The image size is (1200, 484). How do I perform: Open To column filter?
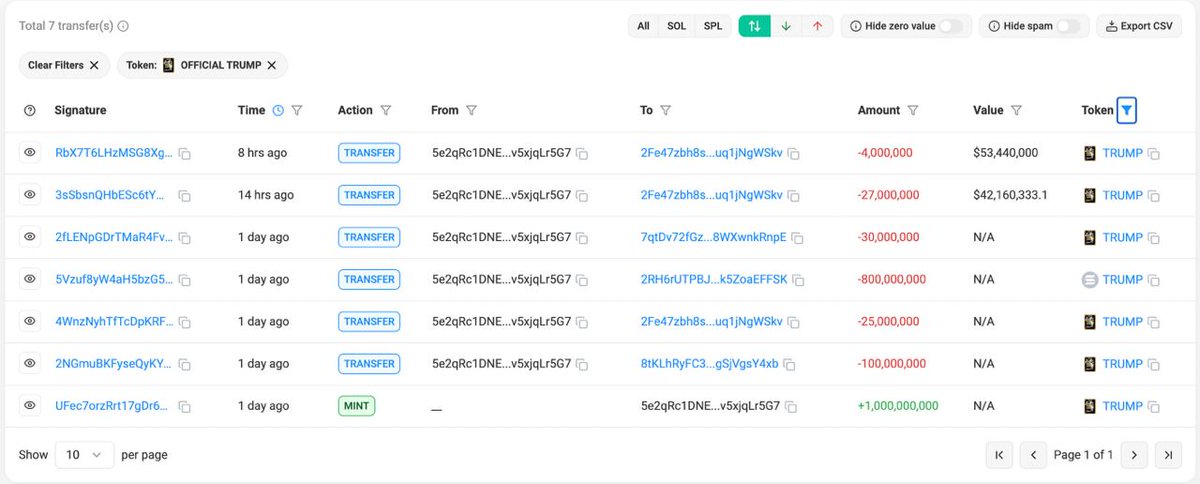665,110
